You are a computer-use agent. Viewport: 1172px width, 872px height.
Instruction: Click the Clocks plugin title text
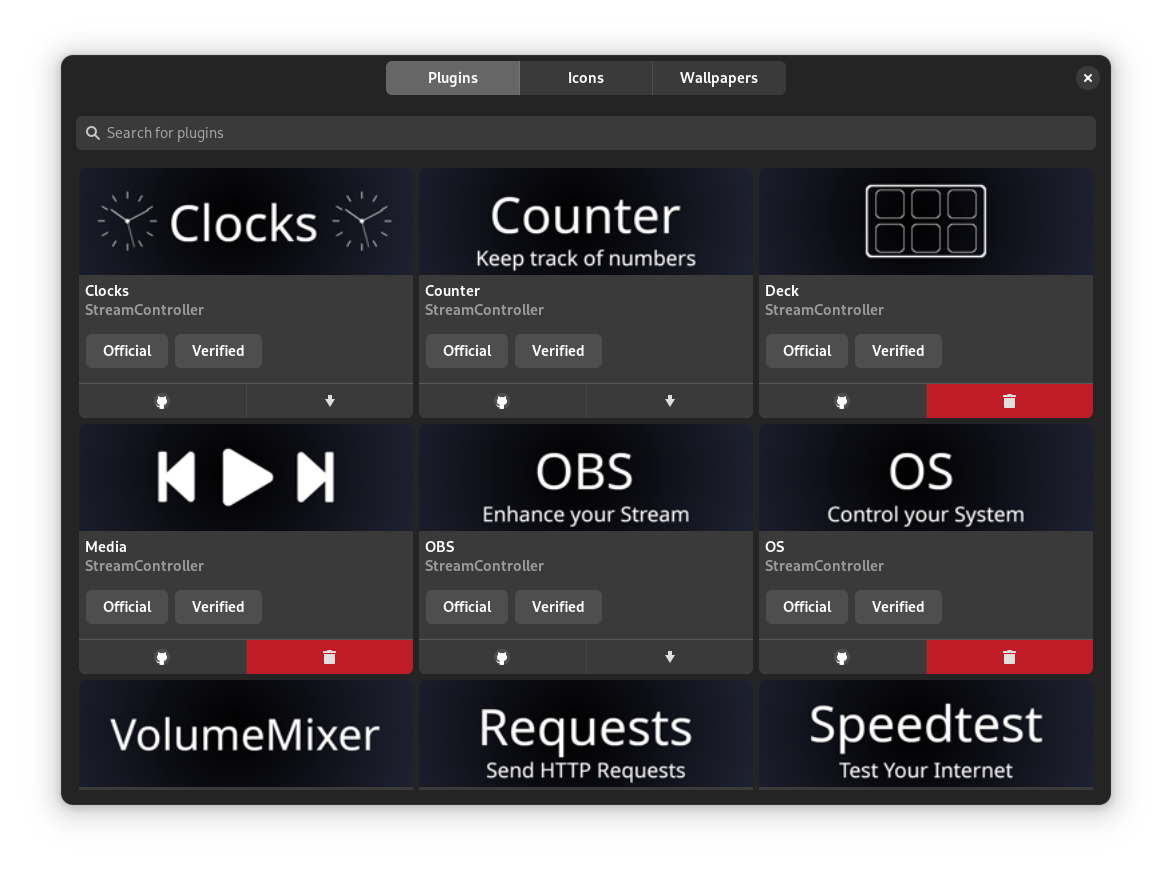(x=107, y=291)
